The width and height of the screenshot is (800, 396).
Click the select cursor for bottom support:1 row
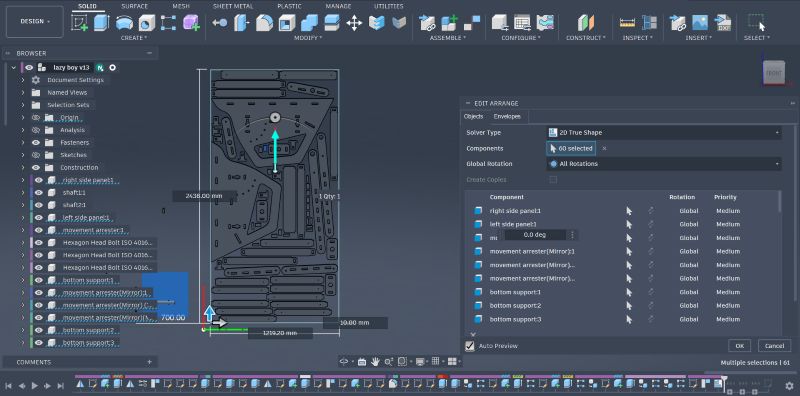[629, 292]
